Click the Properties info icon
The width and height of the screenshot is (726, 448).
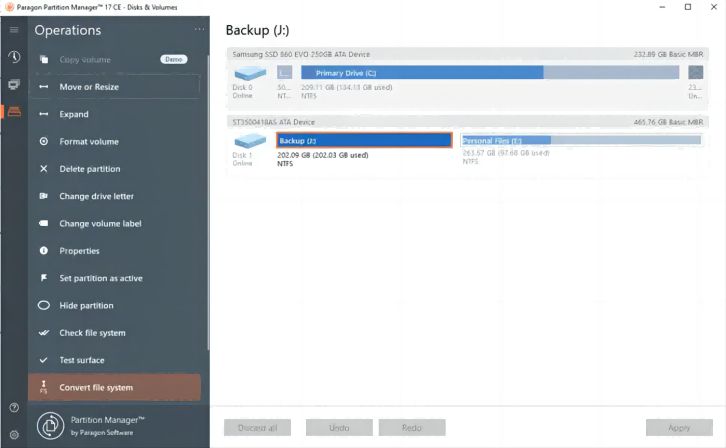(x=44, y=250)
